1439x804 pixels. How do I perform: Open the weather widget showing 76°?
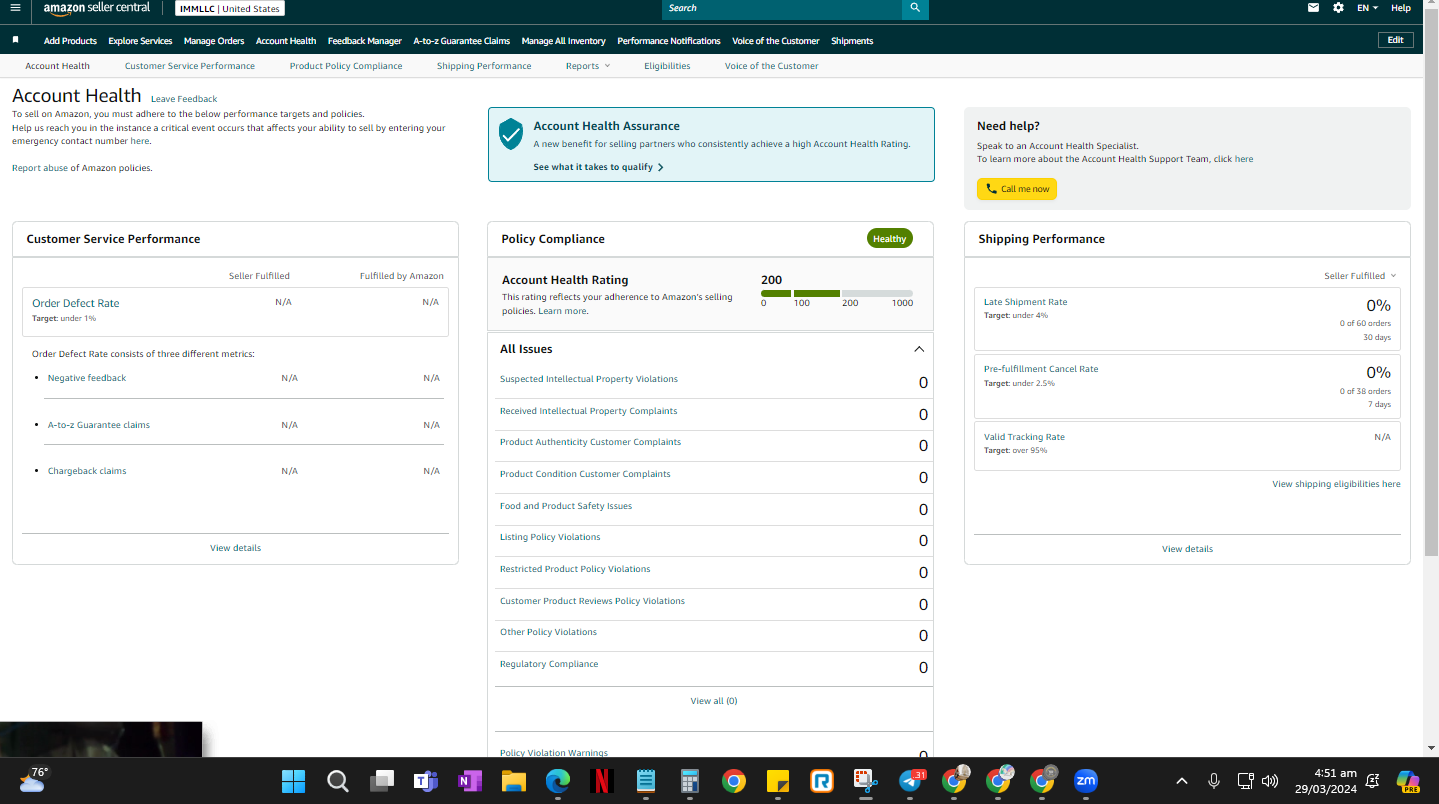tap(33, 779)
